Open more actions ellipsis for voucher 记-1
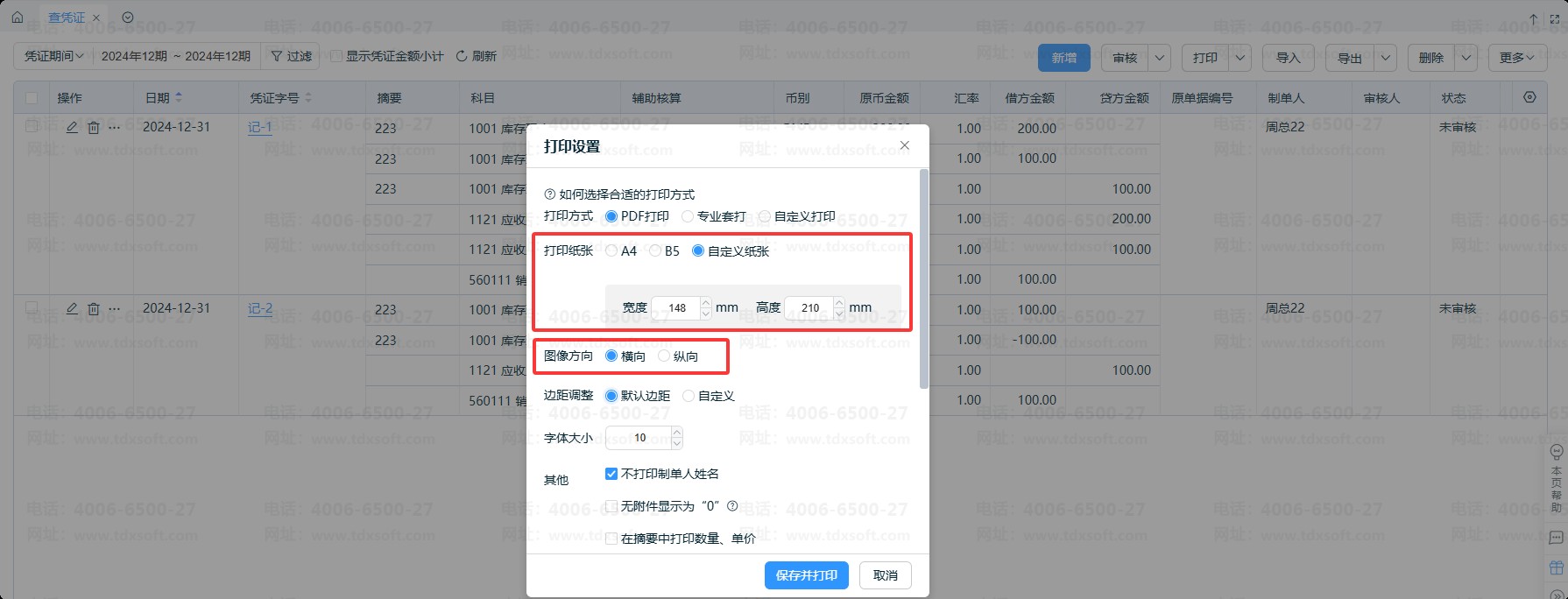The height and width of the screenshot is (599, 1568). (115, 127)
